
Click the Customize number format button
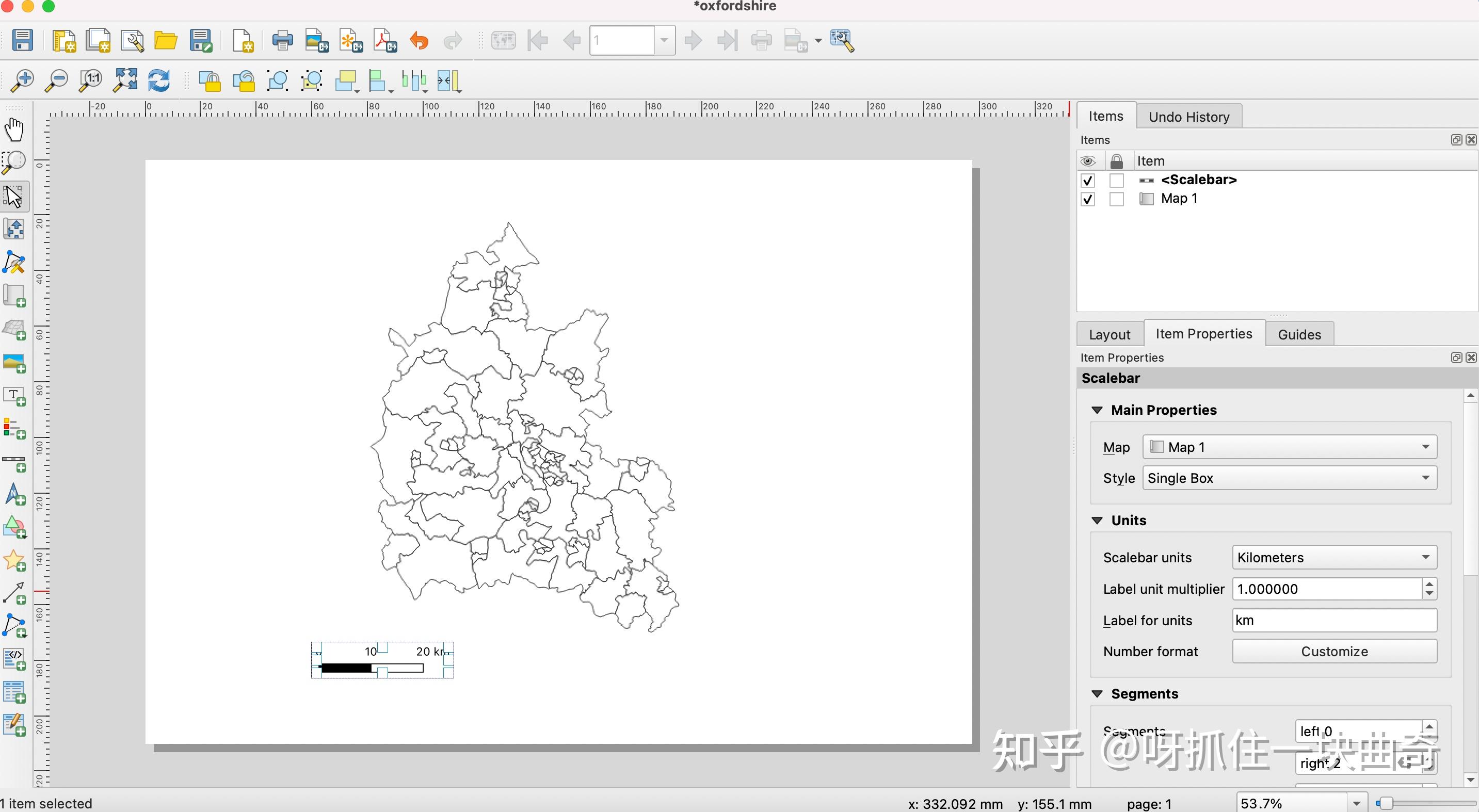tap(1335, 651)
